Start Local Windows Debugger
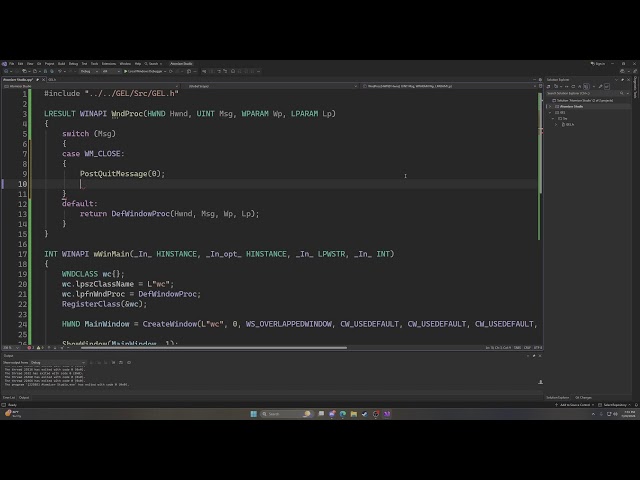Screen dimensions: 640x480 [144, 71]
